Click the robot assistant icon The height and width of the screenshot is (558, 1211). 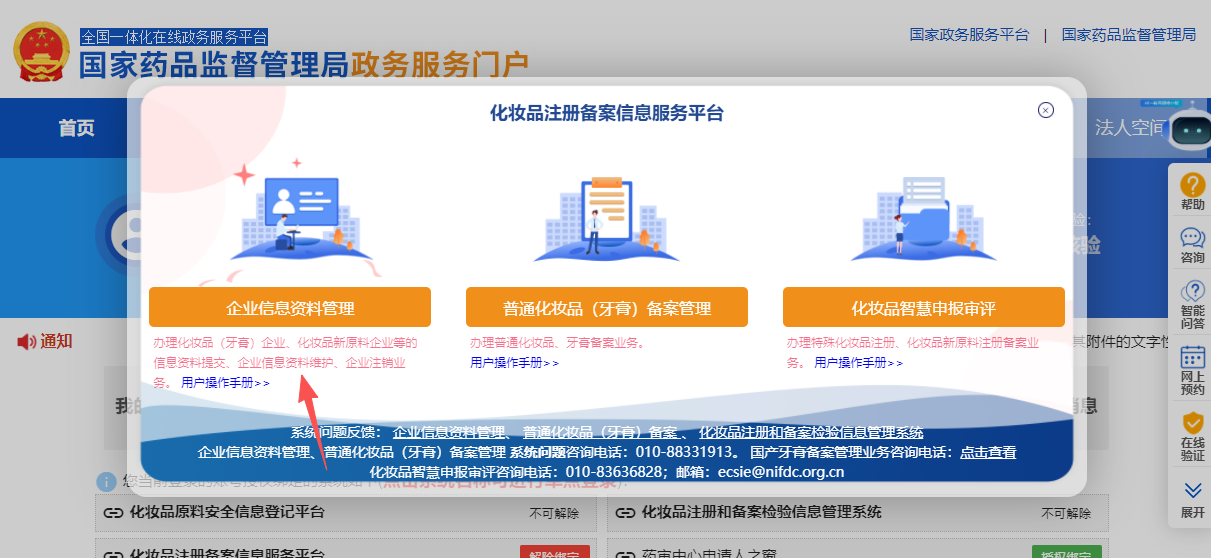1190,132
